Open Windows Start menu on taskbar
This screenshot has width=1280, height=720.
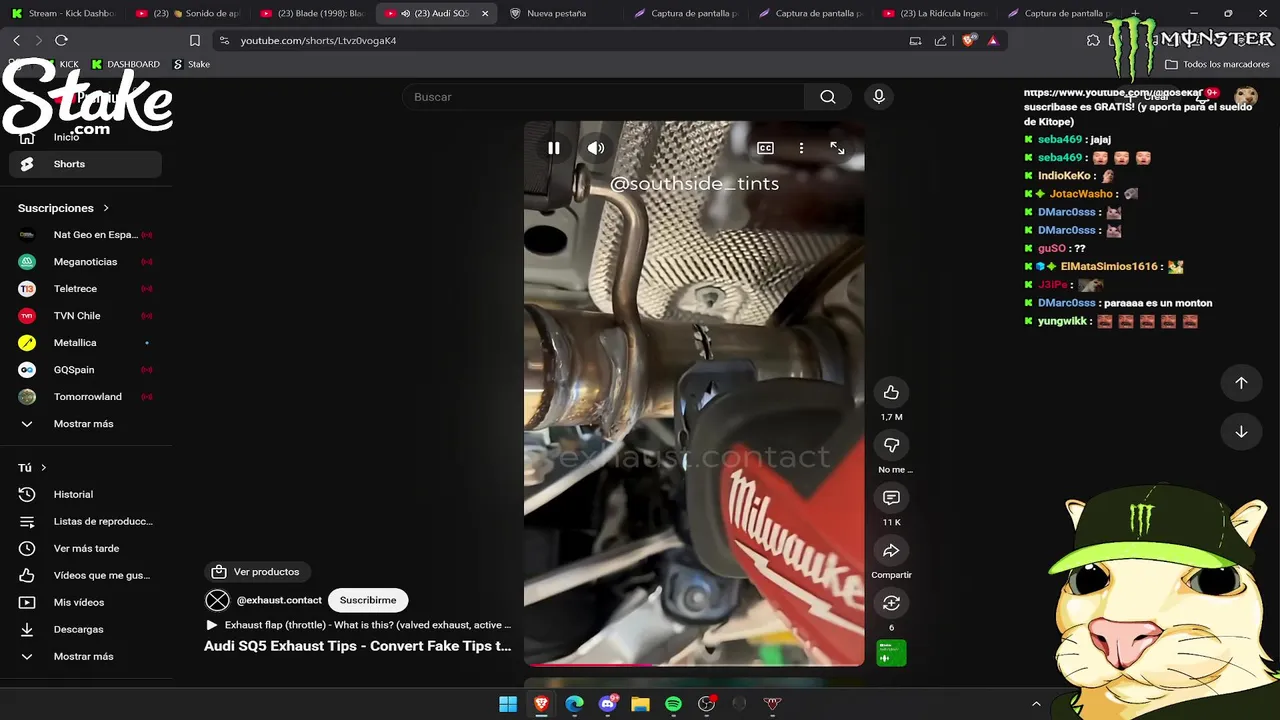[508, 704]
